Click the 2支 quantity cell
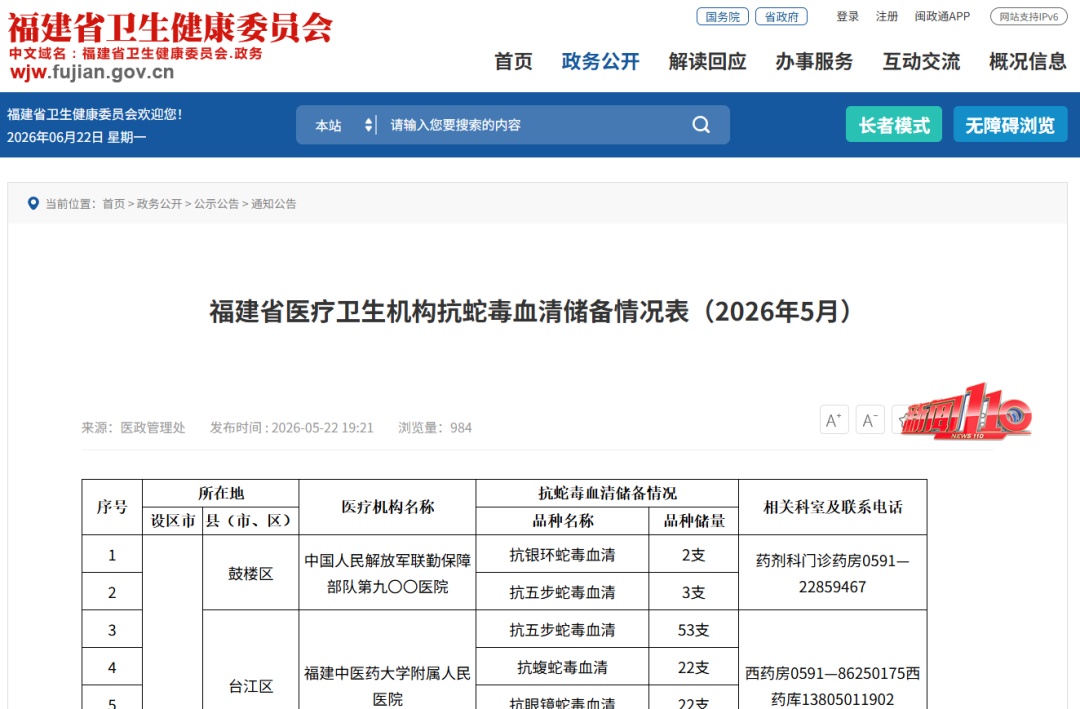This screenshot has width=1080, height=709. [694, 555]
